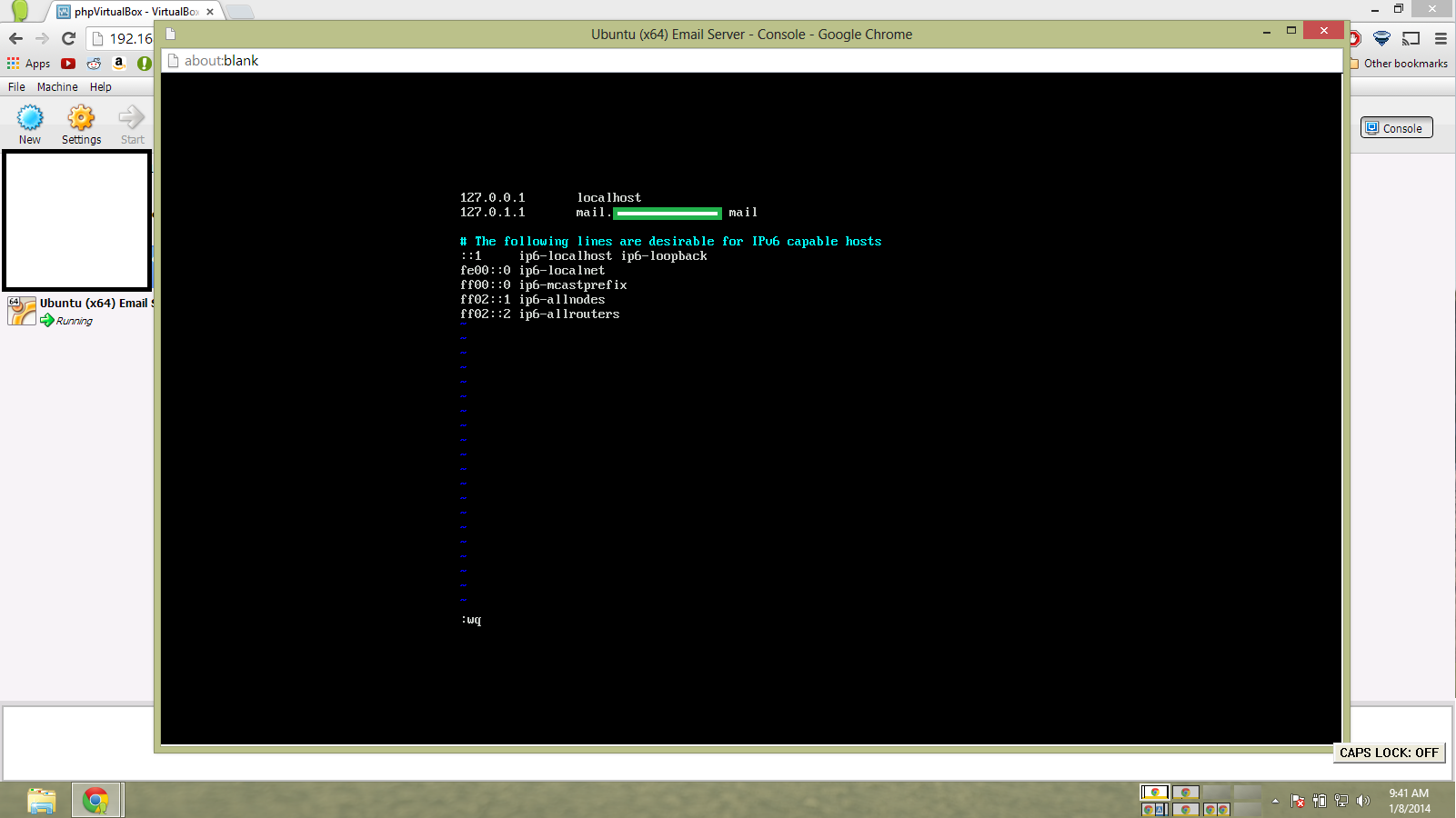Click the Chromecast cast extension icon
1456x818 pixels.
pos(1411,38)
